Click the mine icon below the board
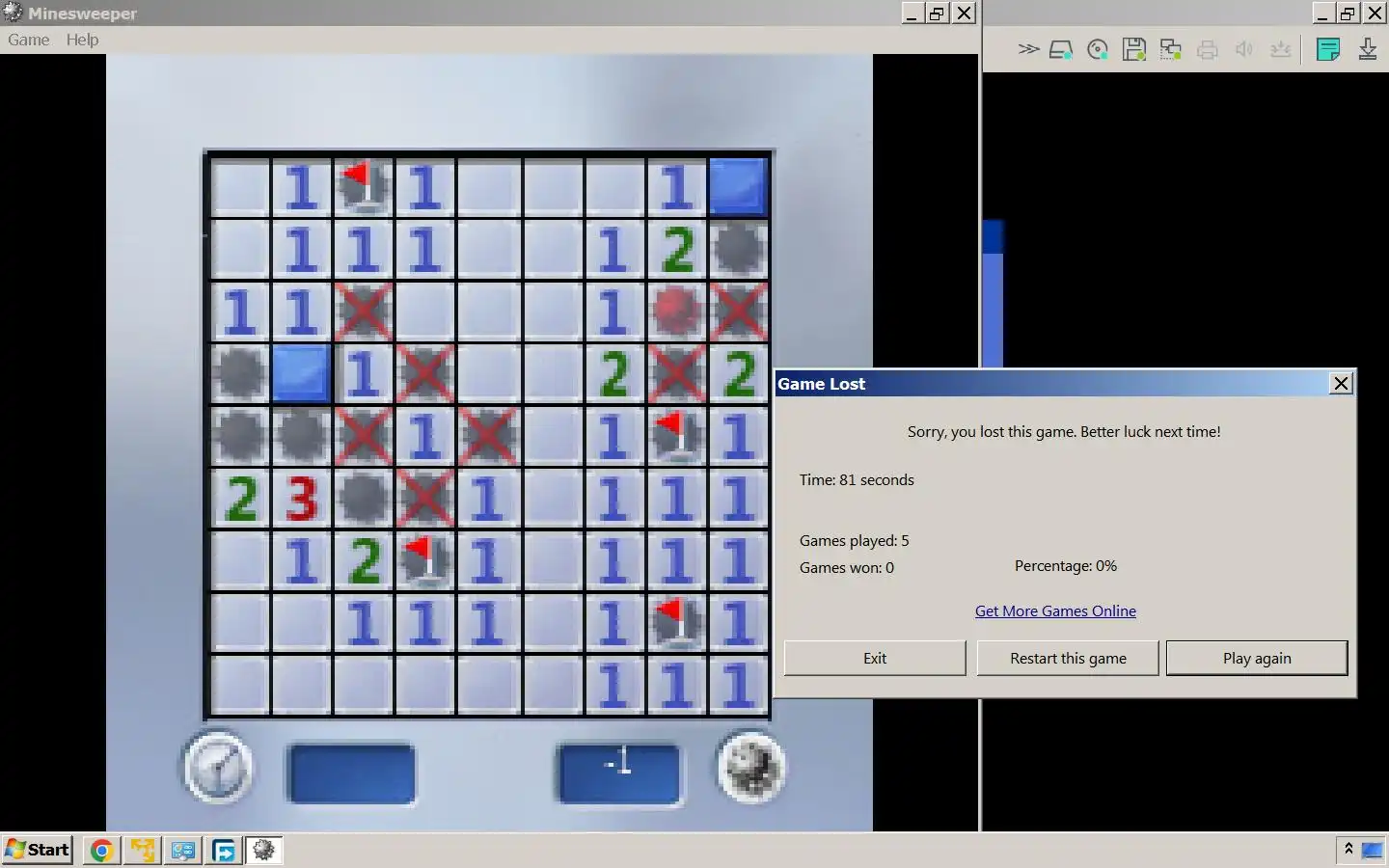Image resolution: width=1389 pixels, height=868 pixels. point(750,769)
